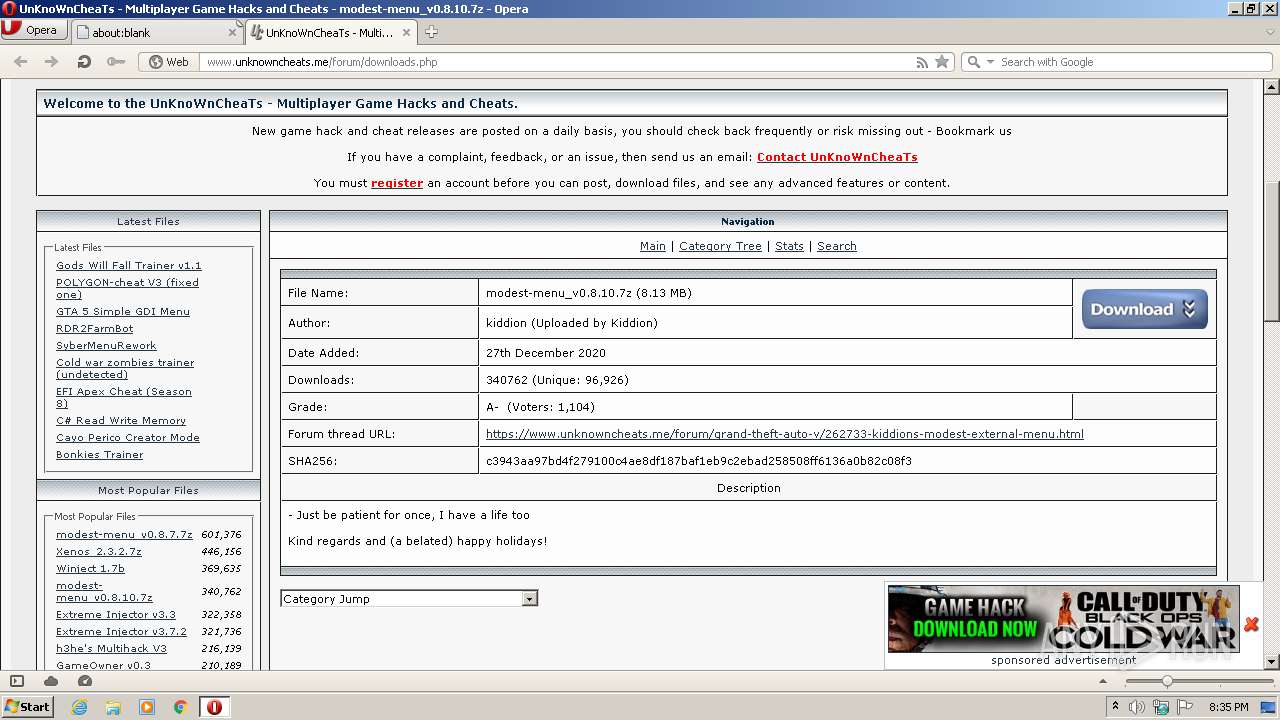The height and width of the screenshot is (720, 1280).
Task: Close the about:blank tab
Action: pos(232,32)
